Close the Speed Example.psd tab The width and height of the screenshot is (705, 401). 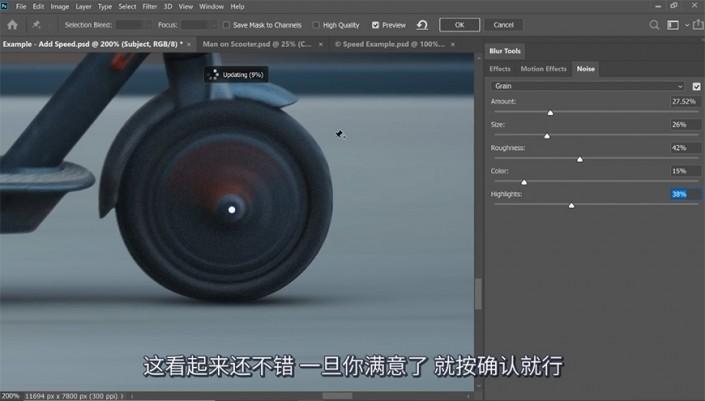tap(453, 45)
